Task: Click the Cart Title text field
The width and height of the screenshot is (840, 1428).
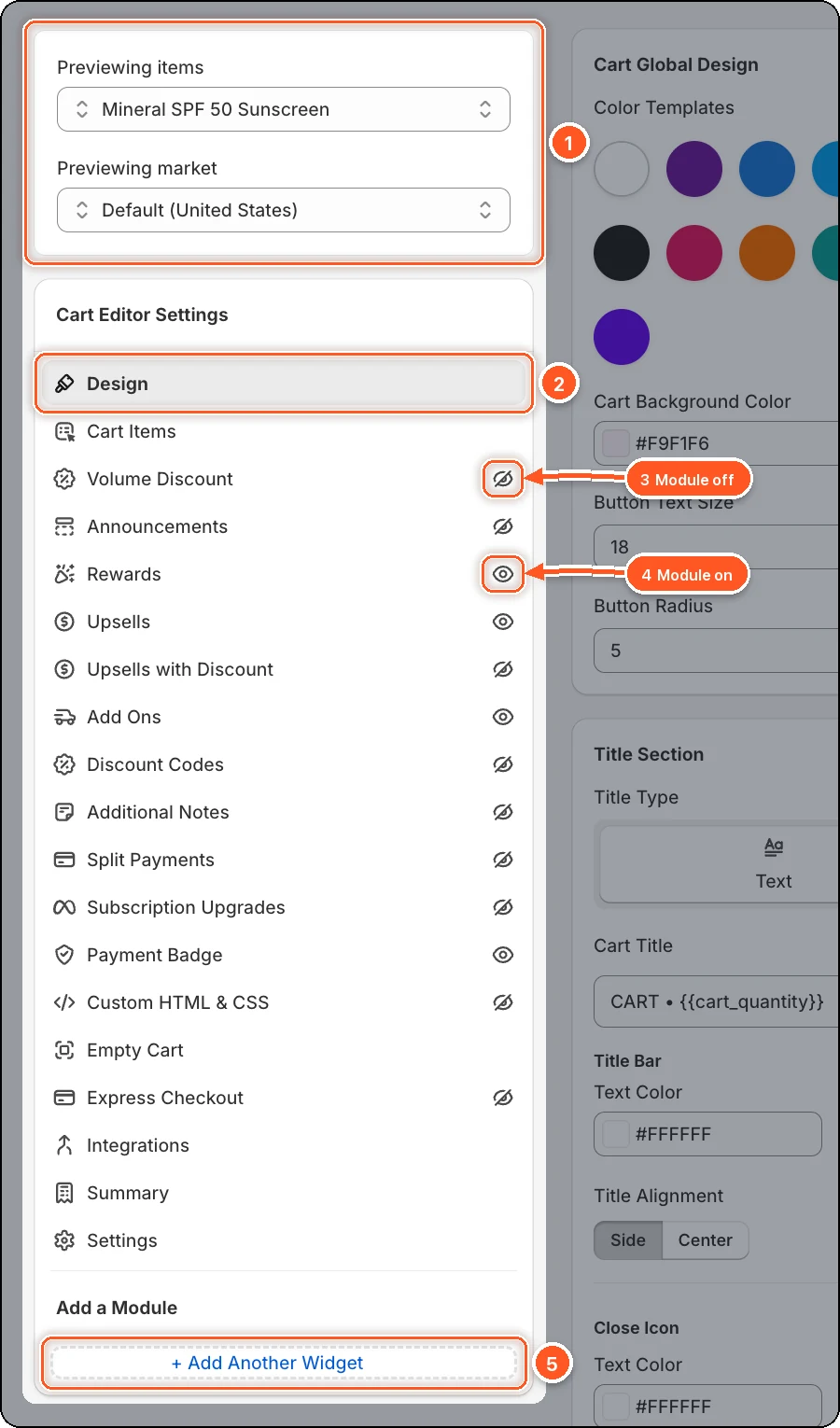Action: [717, 1001]
